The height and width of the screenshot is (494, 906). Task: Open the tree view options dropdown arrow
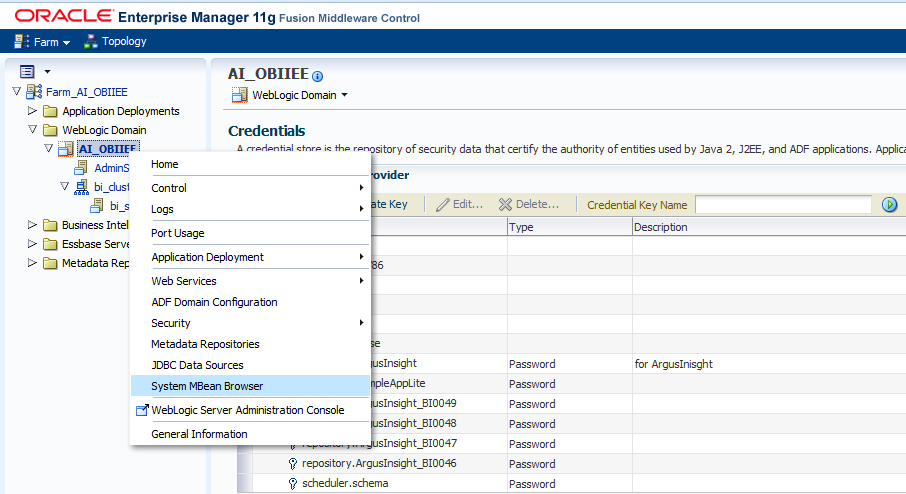(x=47, y=72)
